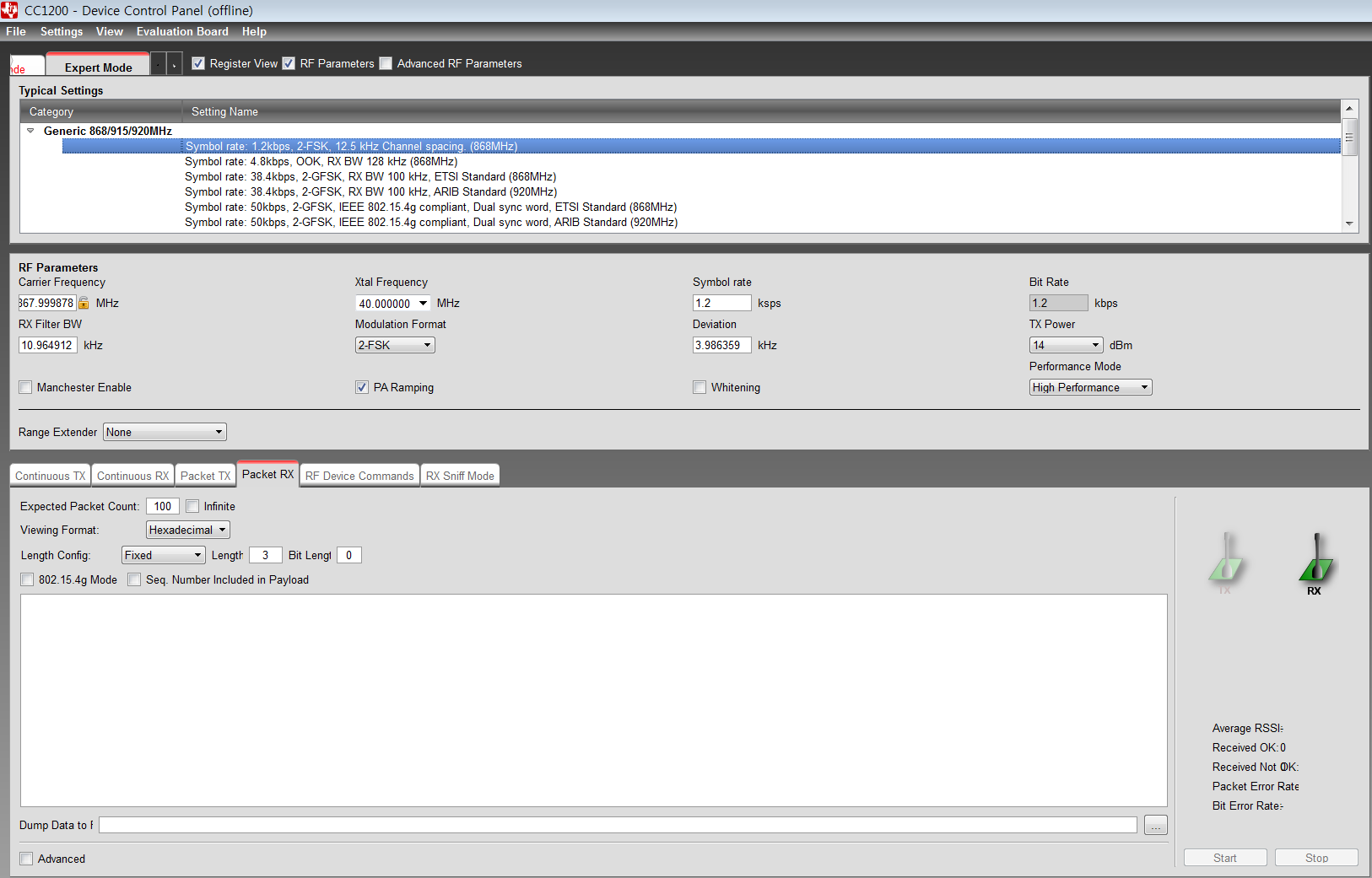The height and width of the screenshot is (878, 1372).
Task: Click the green RX lever icon
Action: (1315, 563)
